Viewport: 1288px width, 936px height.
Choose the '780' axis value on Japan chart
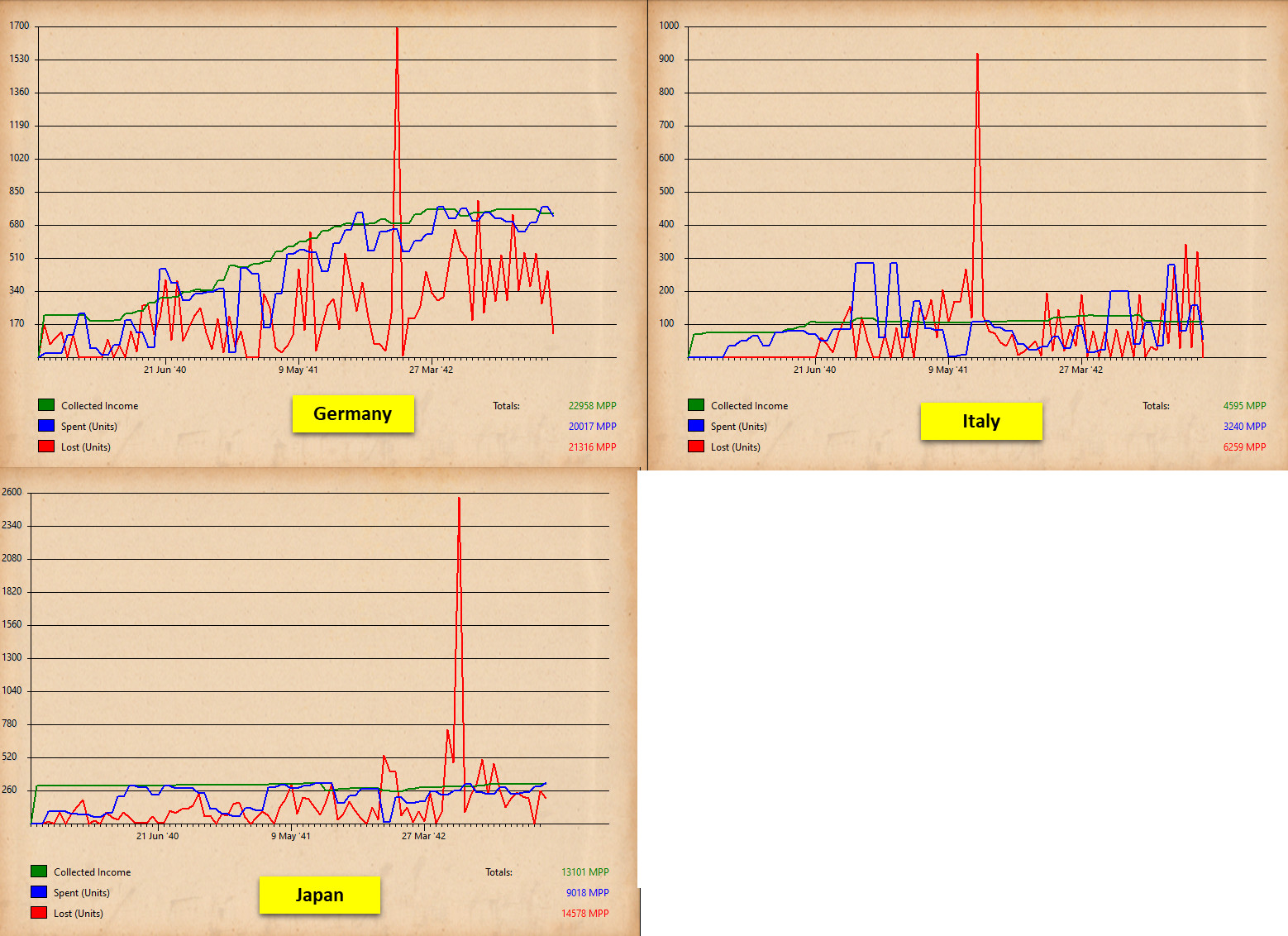pyautogui.click(x=9, y=723)
